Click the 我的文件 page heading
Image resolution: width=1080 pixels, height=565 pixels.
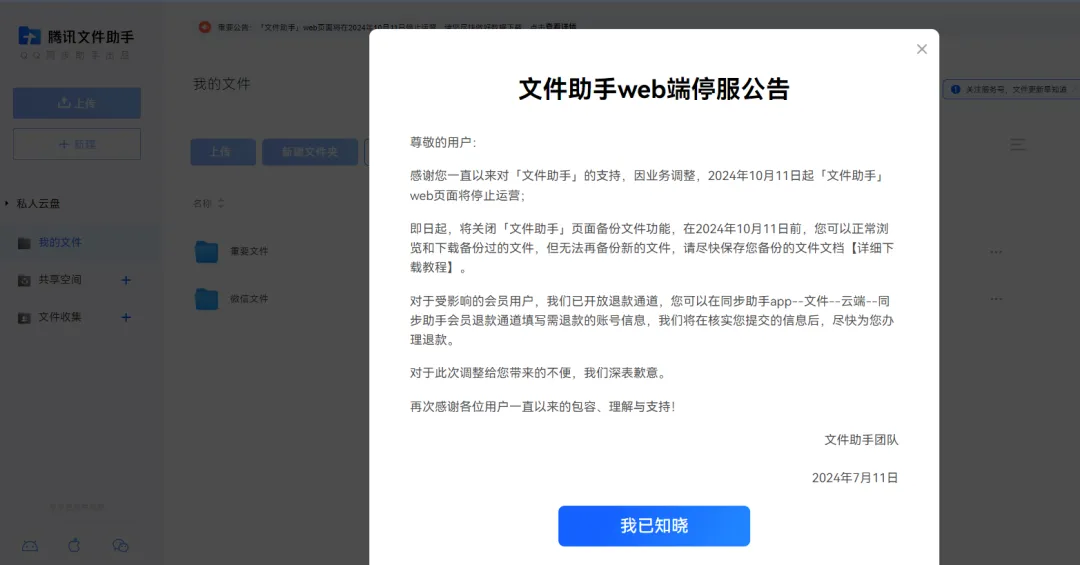pyautogui.click(x=221, y=84)
